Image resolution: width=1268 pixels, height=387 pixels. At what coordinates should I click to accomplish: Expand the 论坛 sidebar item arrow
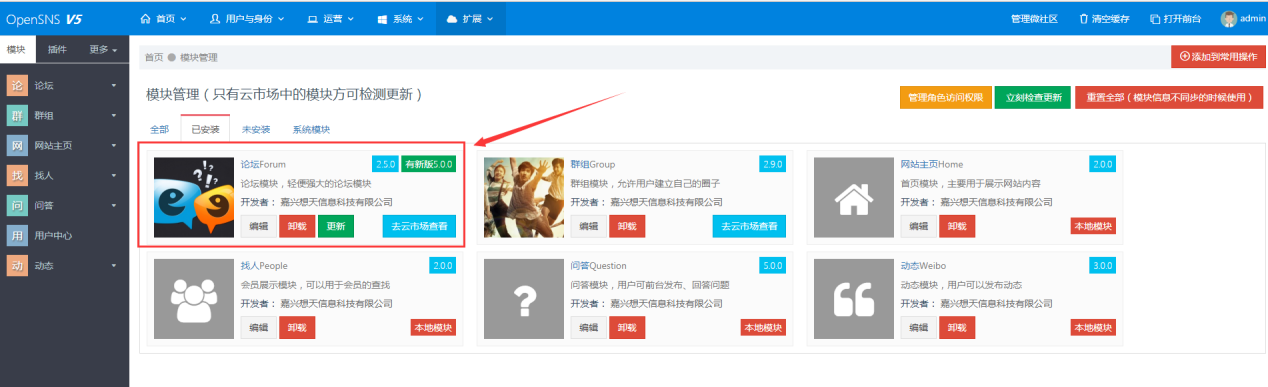(114, 87)
